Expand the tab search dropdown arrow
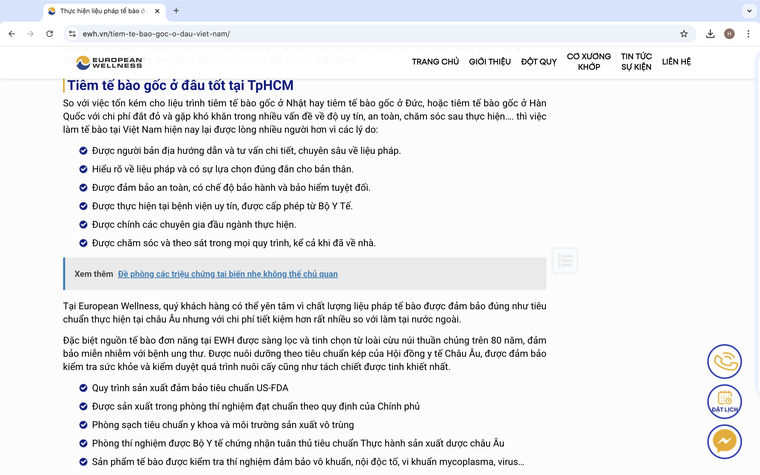Screen dimensions: 760x475 point(744,10)
